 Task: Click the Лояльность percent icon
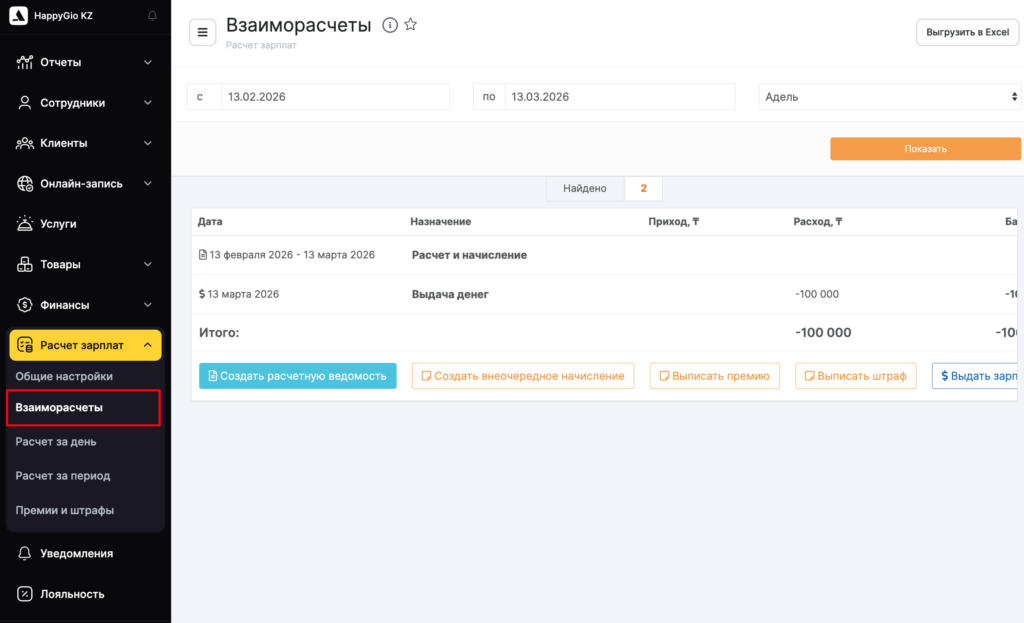point(25,594)
